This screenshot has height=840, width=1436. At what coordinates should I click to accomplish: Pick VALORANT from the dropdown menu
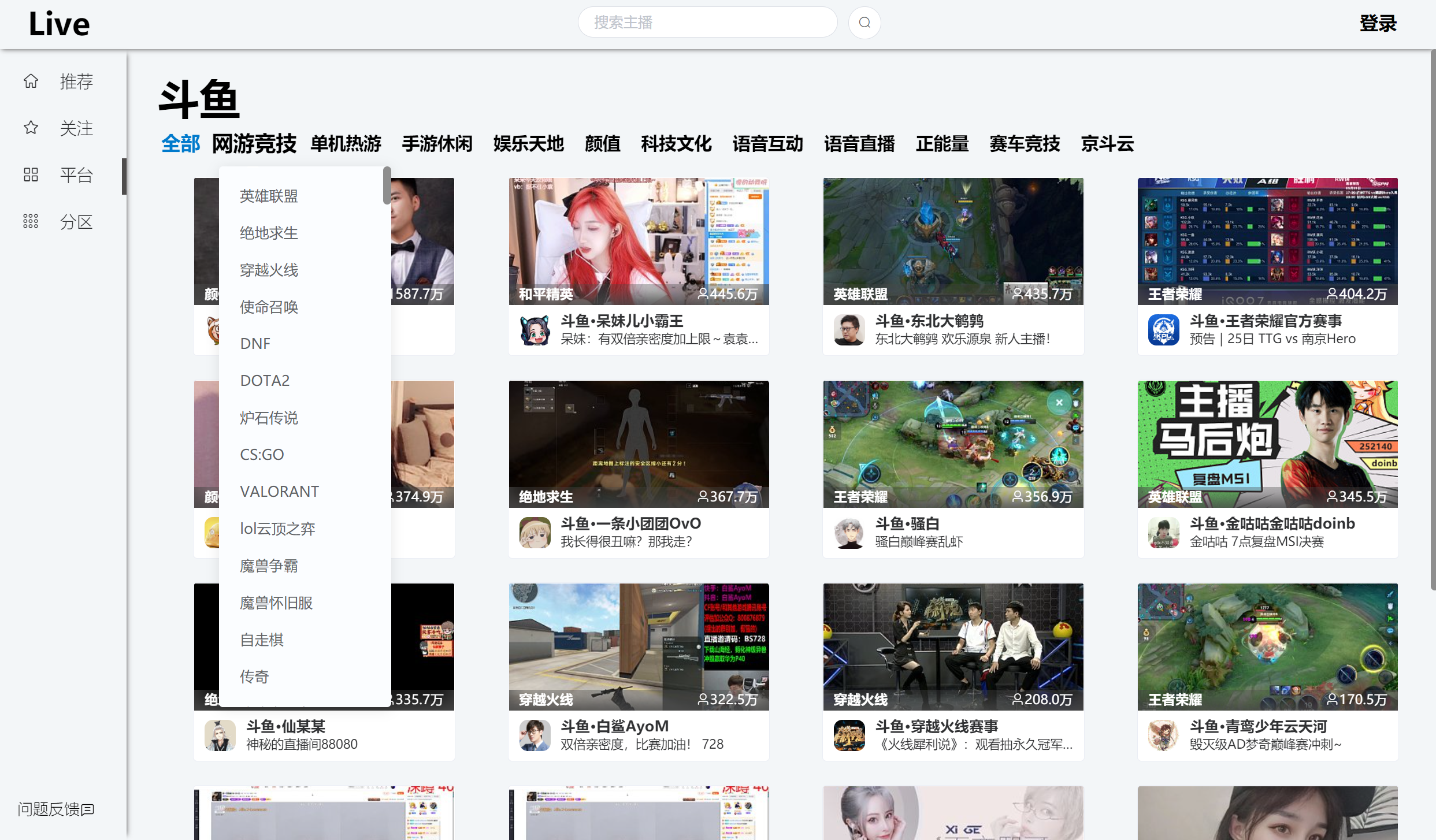coord(279,492)
